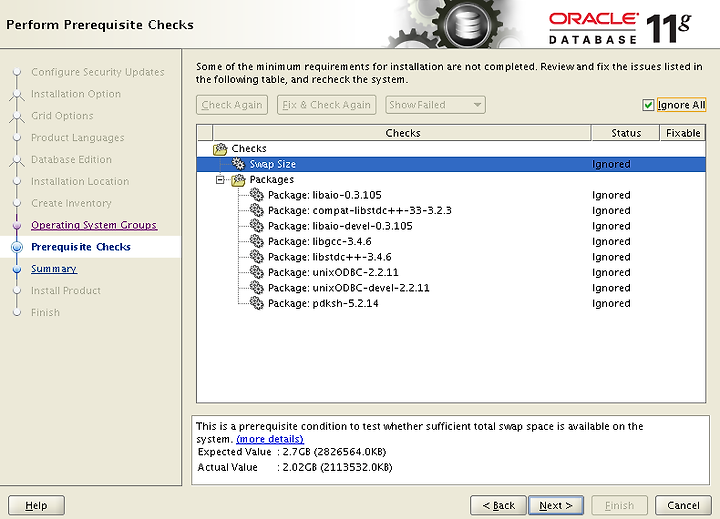
Task: Click Installation Location step
Action: coord(80,181)
